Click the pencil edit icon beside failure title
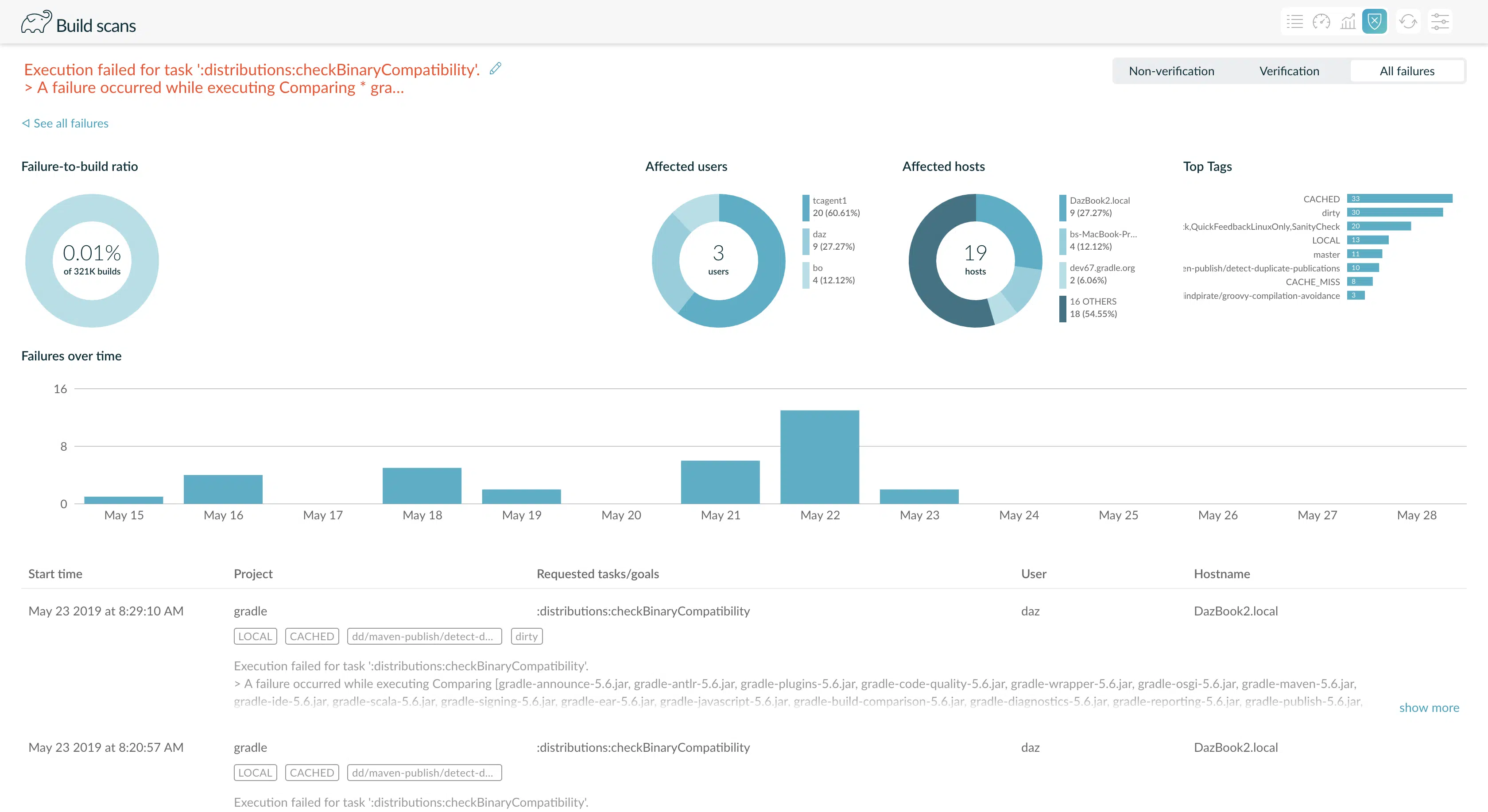The image size is (1488, 812). (x=495, y=69)
